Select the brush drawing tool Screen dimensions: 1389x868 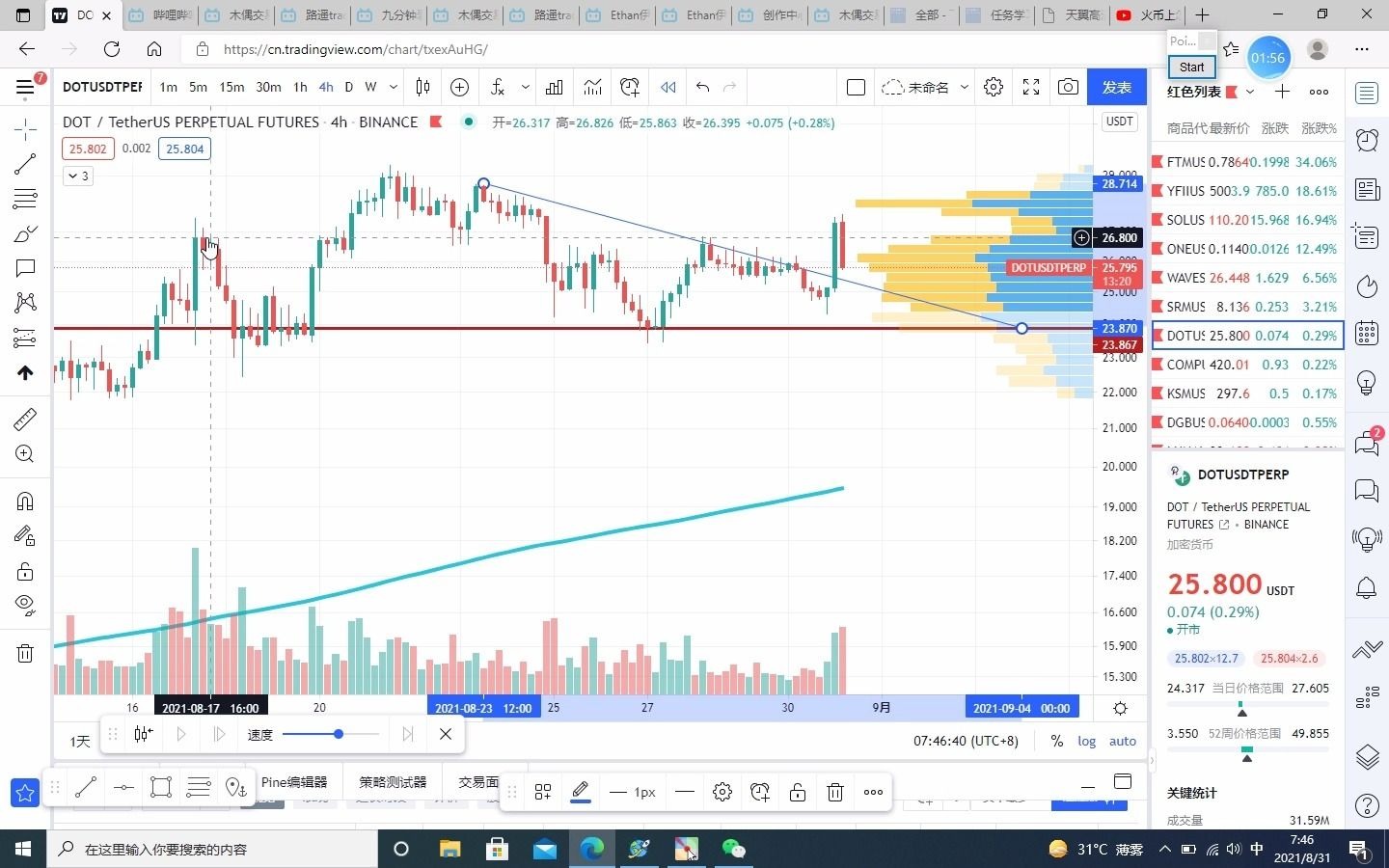[x=25, y=233]
